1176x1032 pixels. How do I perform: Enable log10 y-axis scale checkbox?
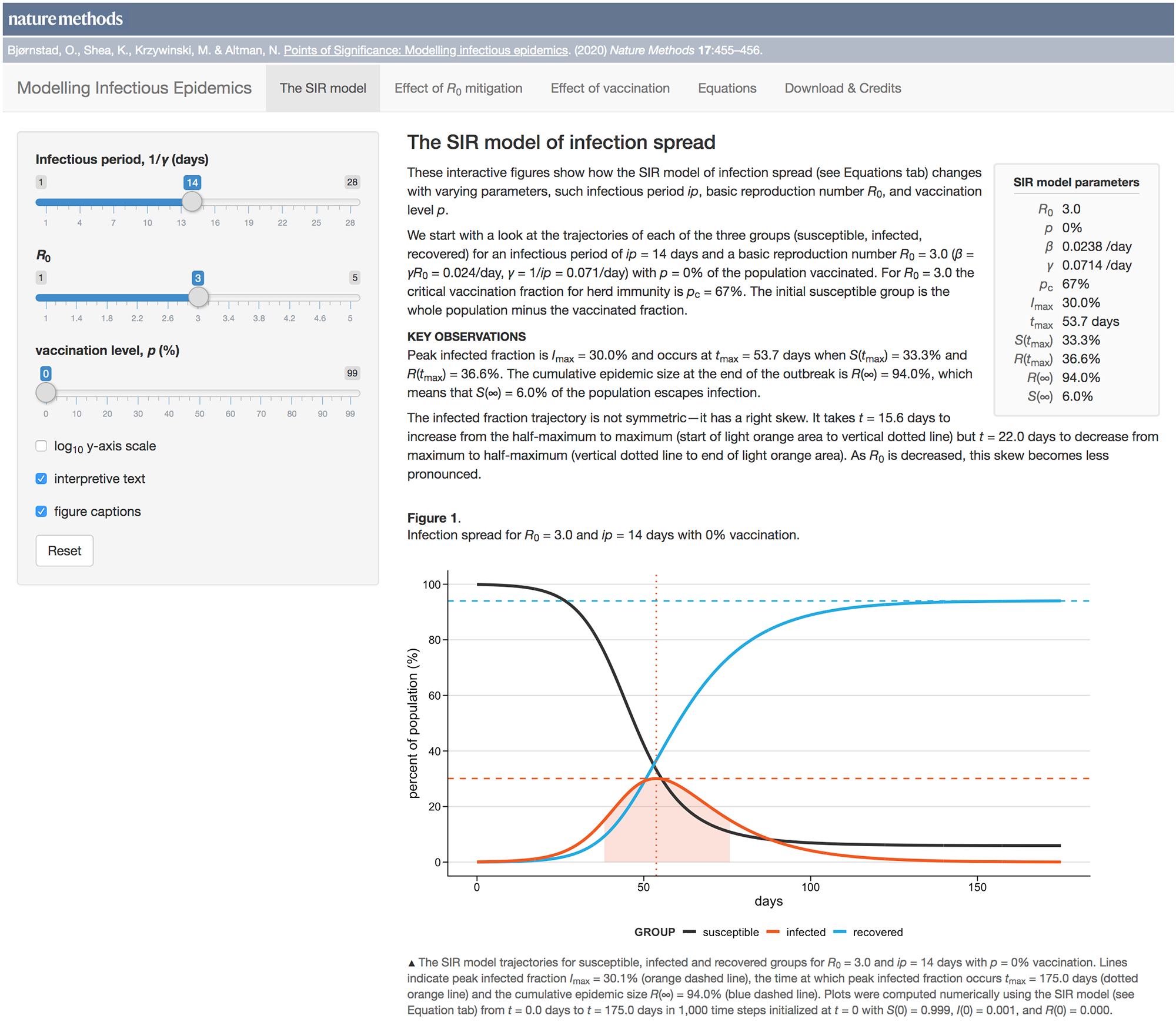coord(41,446)
